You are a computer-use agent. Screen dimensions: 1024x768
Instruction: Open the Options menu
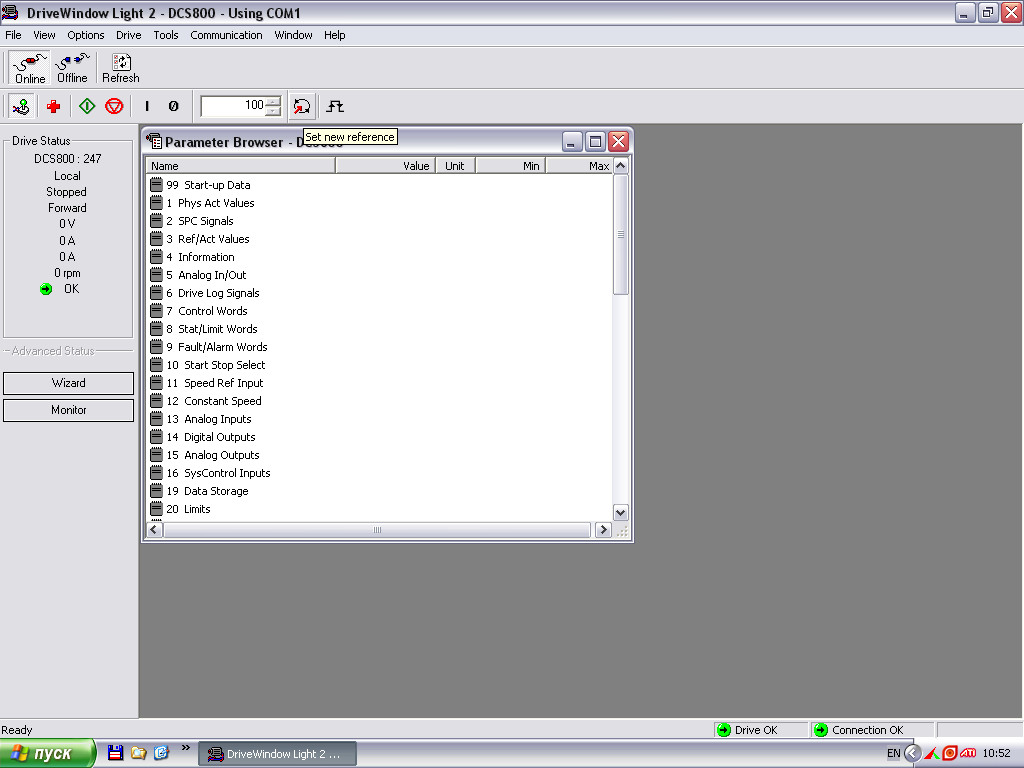pos(86,35)
